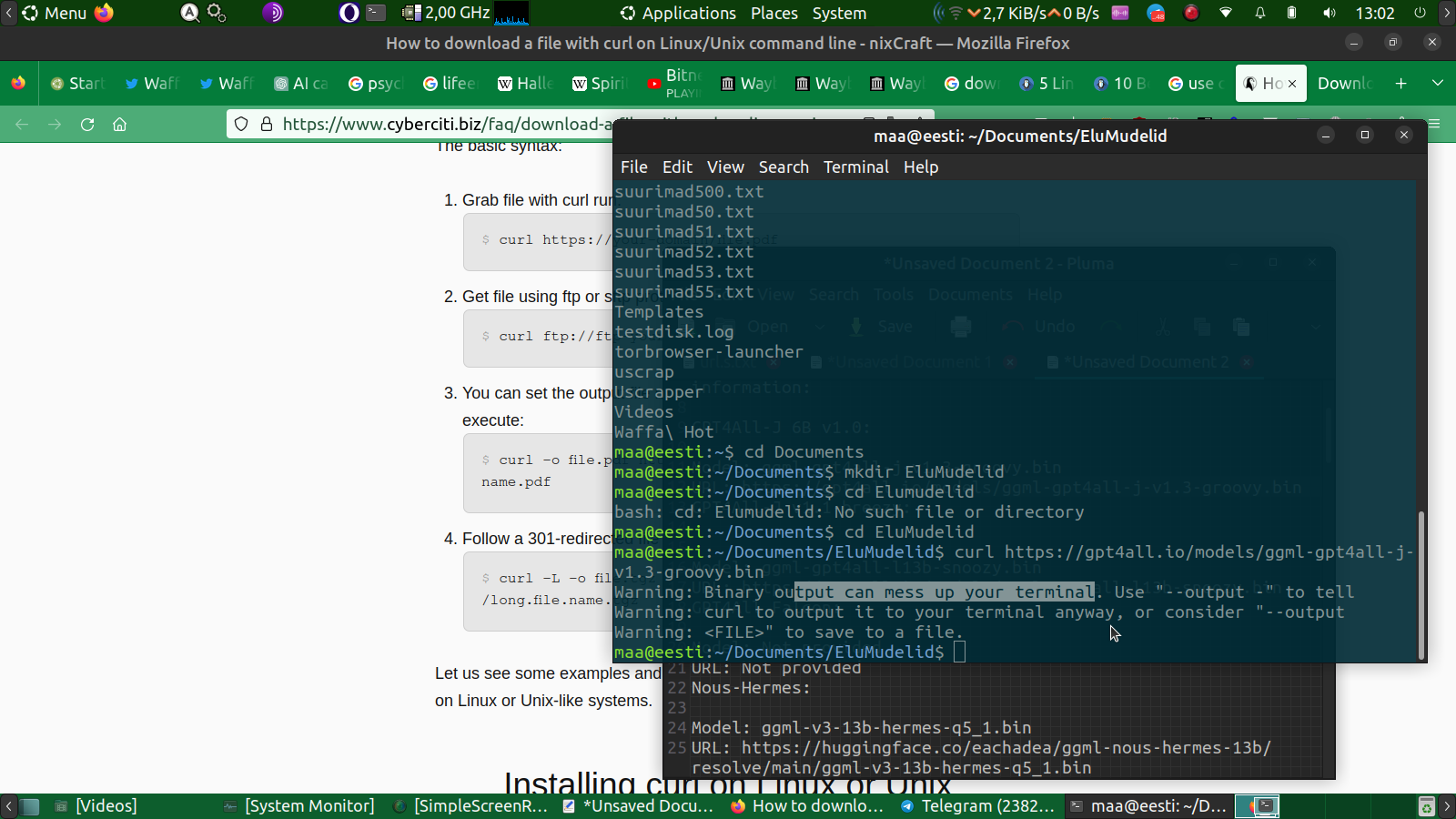Click the volume icon in the top panel
This screenshot has height=819, width=1456.
coord(1330,14)
